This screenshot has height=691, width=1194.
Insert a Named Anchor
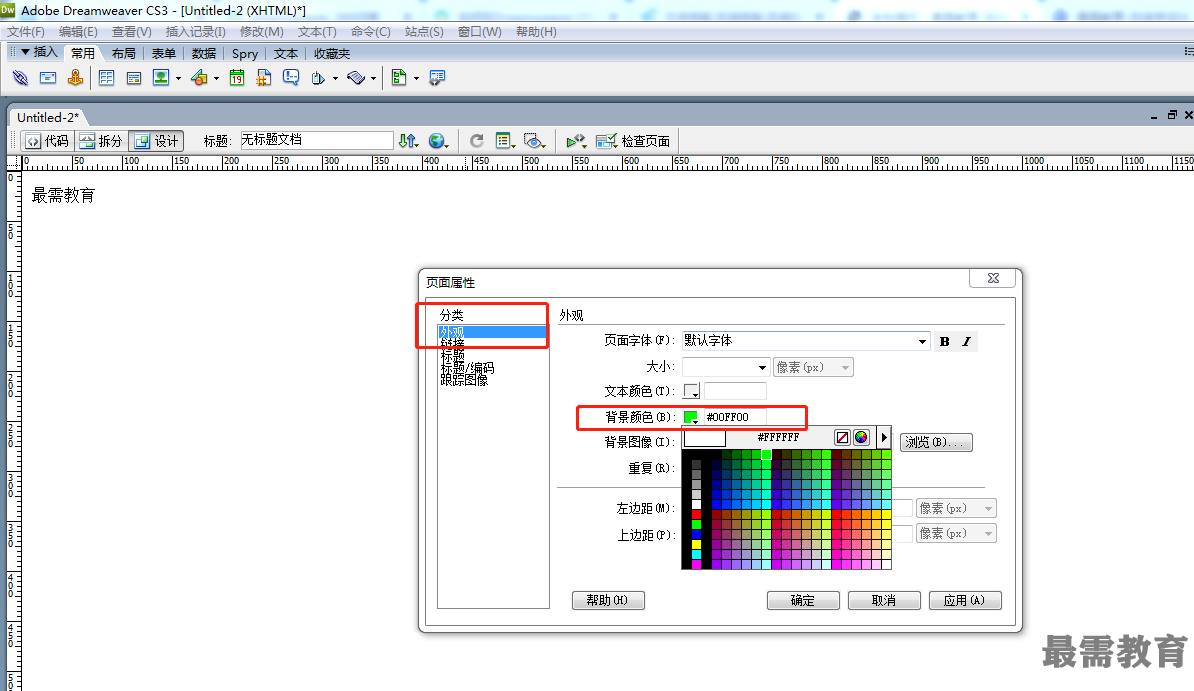pos(75,78)
